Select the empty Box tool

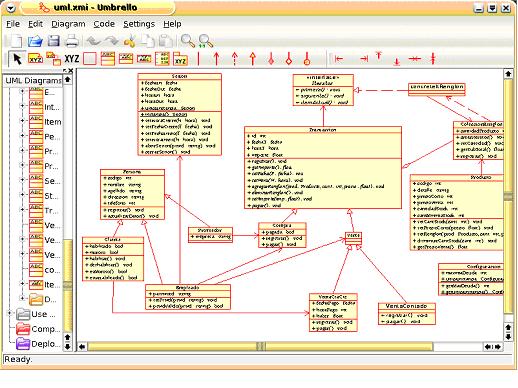90,59
